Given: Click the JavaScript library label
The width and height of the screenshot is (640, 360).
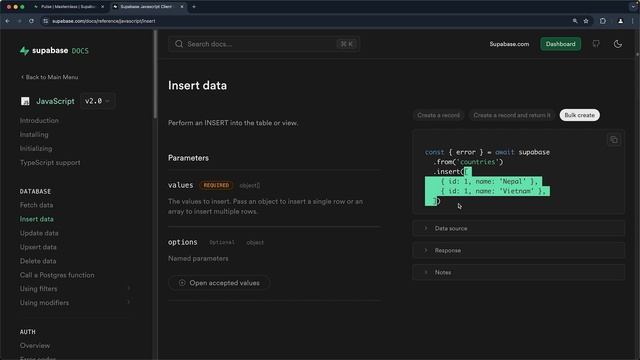Looking at the screenshot, I should (x=55, y=101).
